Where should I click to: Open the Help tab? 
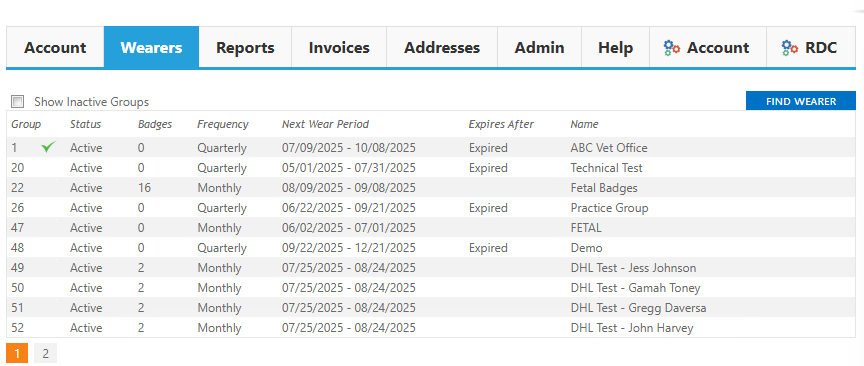pyautogui.click(x=615, y=47)
